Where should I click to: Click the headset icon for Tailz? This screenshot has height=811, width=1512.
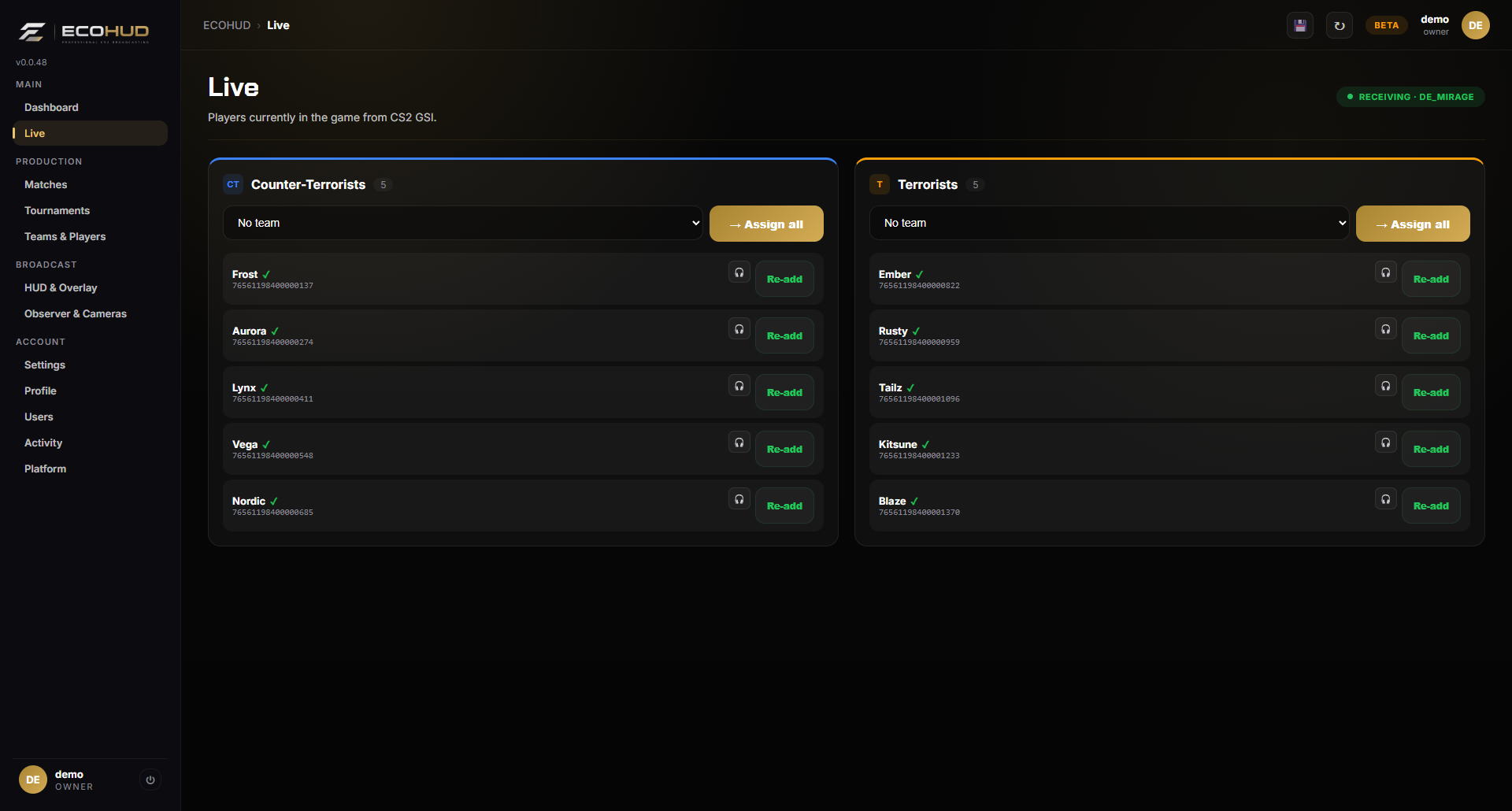(1386, 386)
